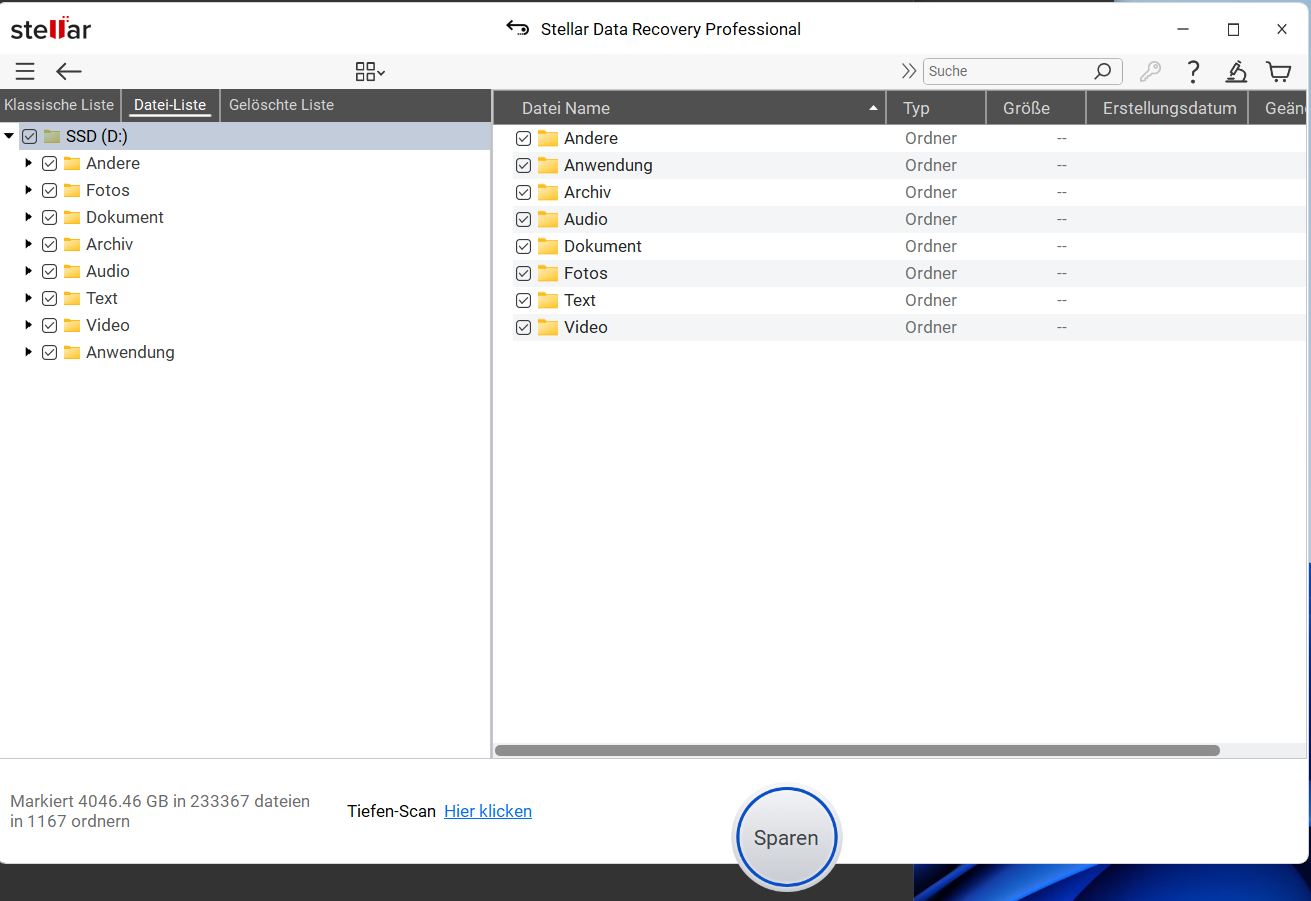Click the Dokument folder icon in the tree
This screenshot has height=901, width=1311.
[x=72, y=217]
